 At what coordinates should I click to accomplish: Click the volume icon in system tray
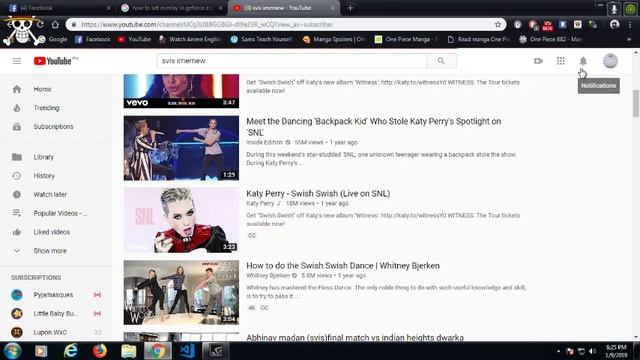point(593,351)
